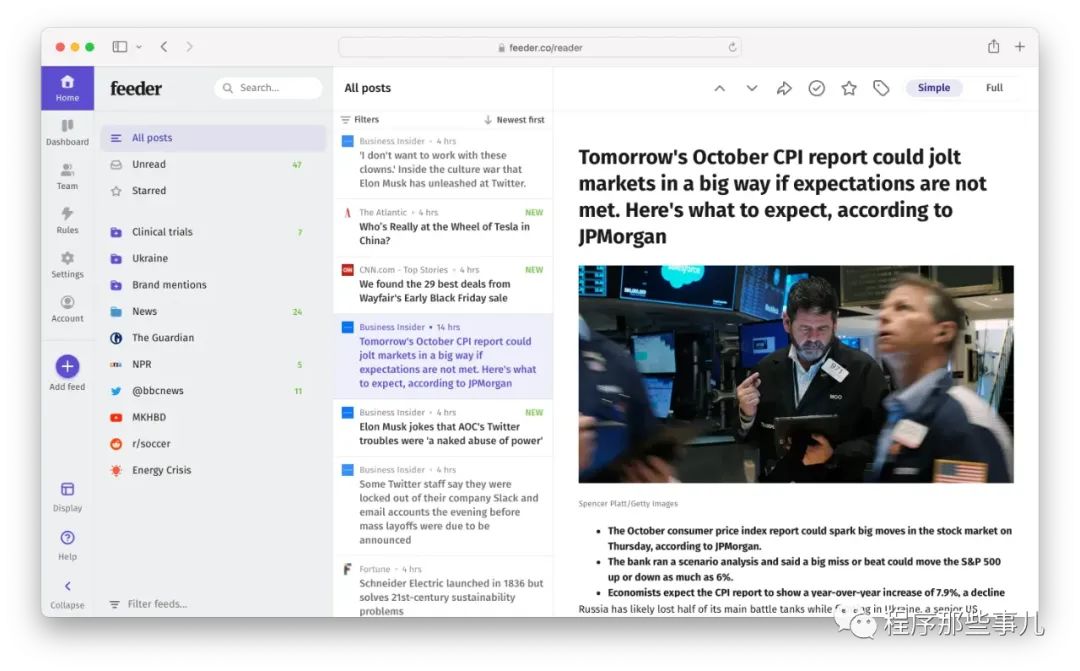Open the Ukraine folder
Screen dimensions: 1080x671
click(x=214, y=258)
